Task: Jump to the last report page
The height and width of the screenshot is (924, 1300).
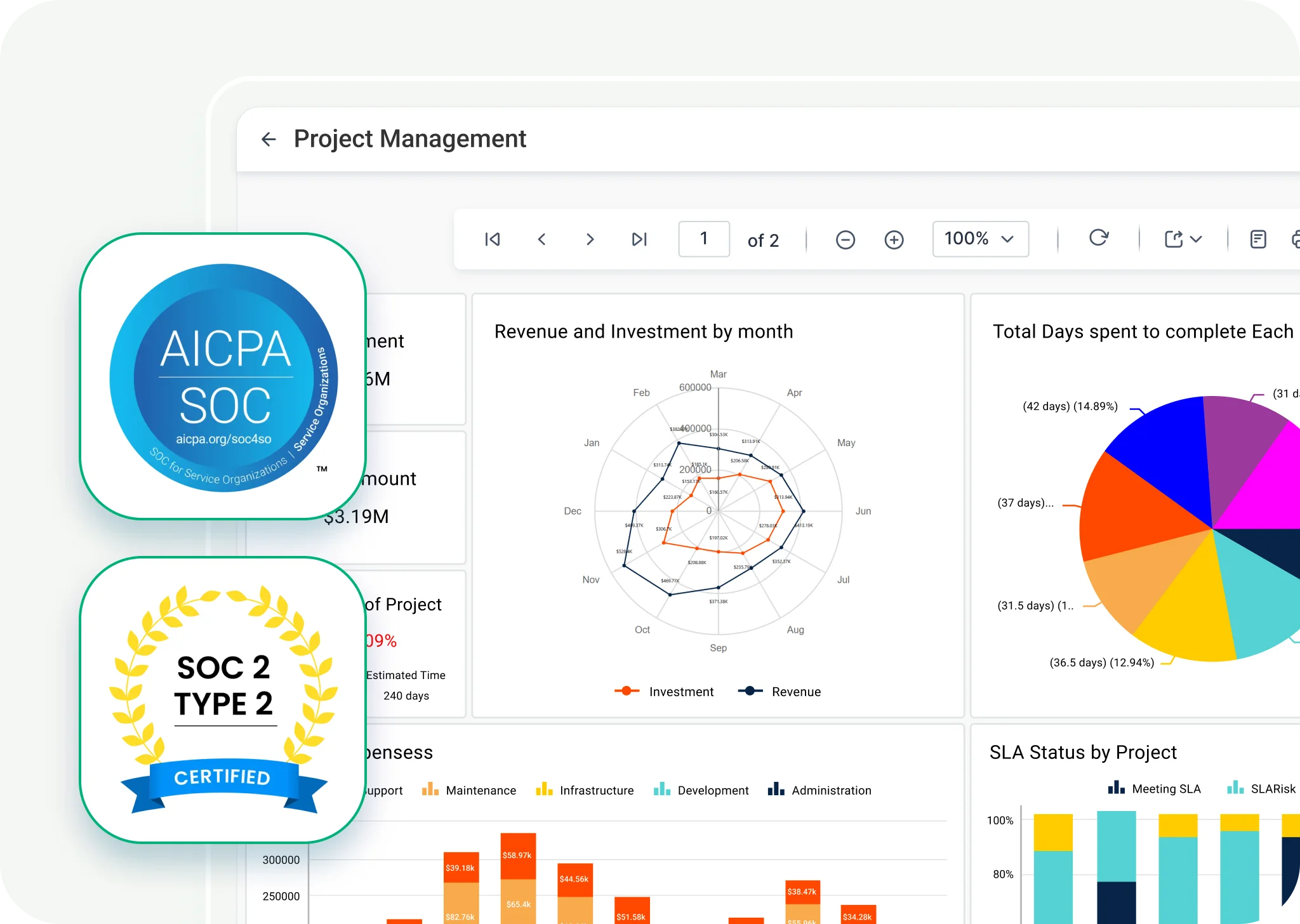Action: pos(639,239)
